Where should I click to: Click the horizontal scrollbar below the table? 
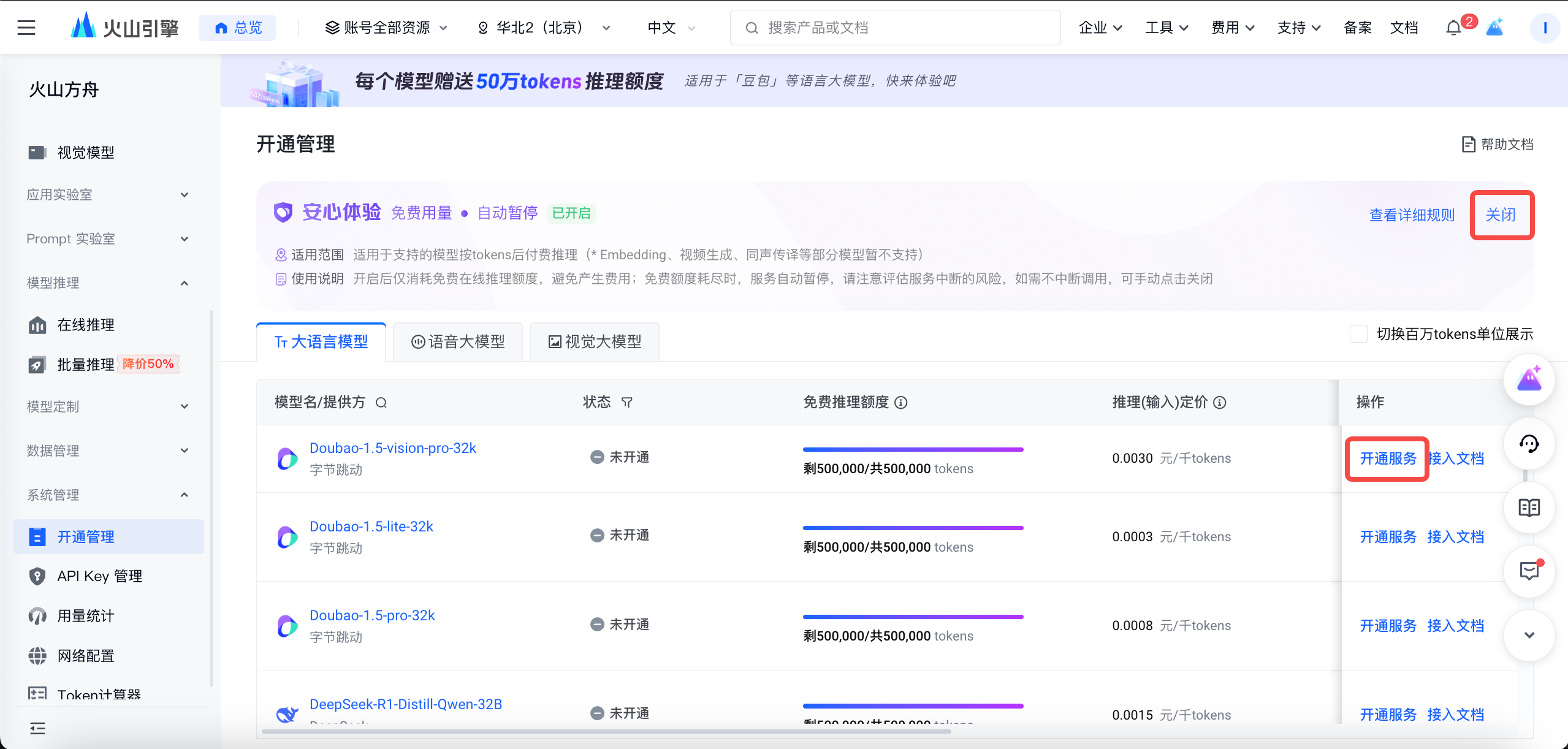(606, 731)
